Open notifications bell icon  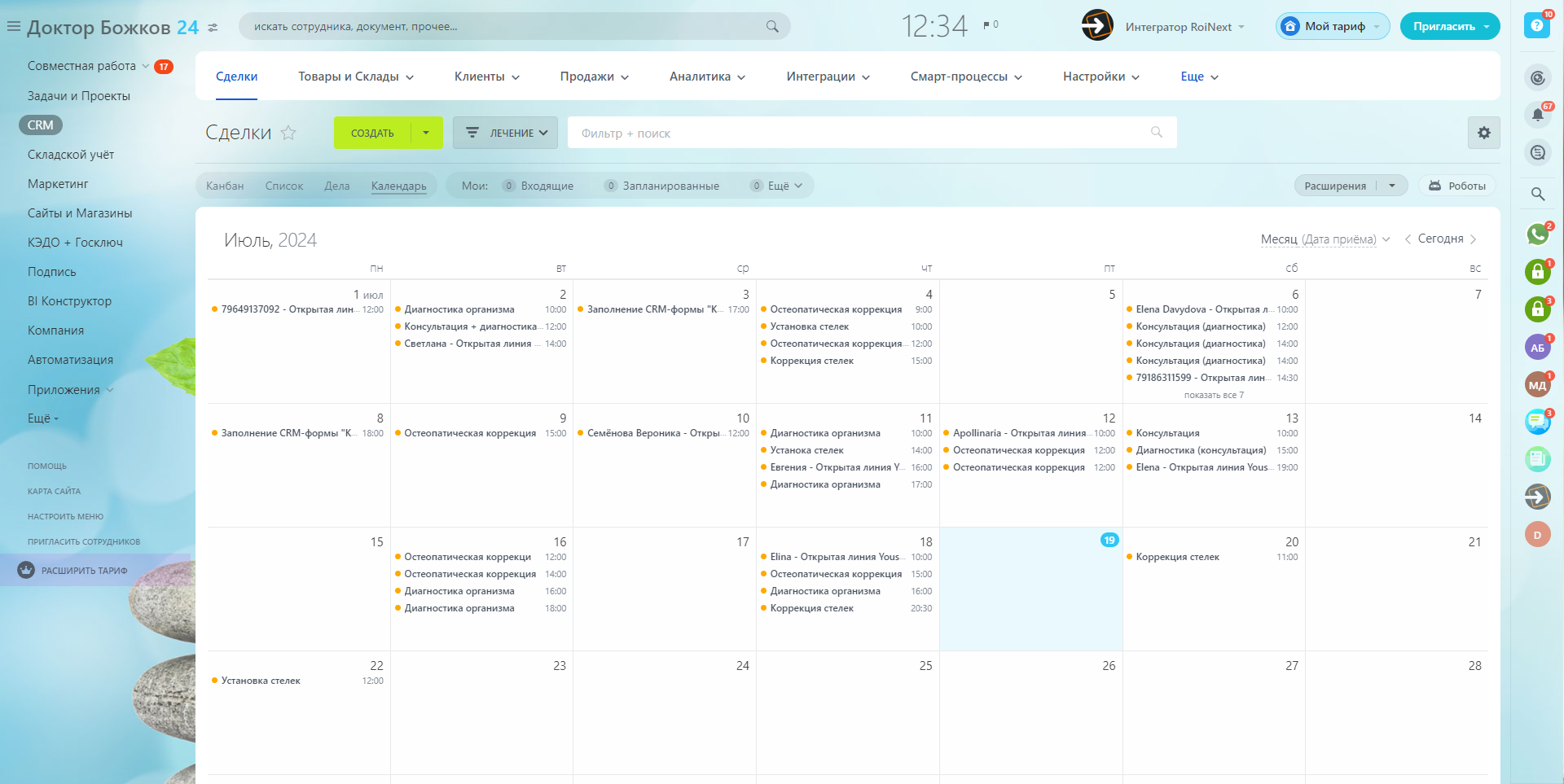1537,115
